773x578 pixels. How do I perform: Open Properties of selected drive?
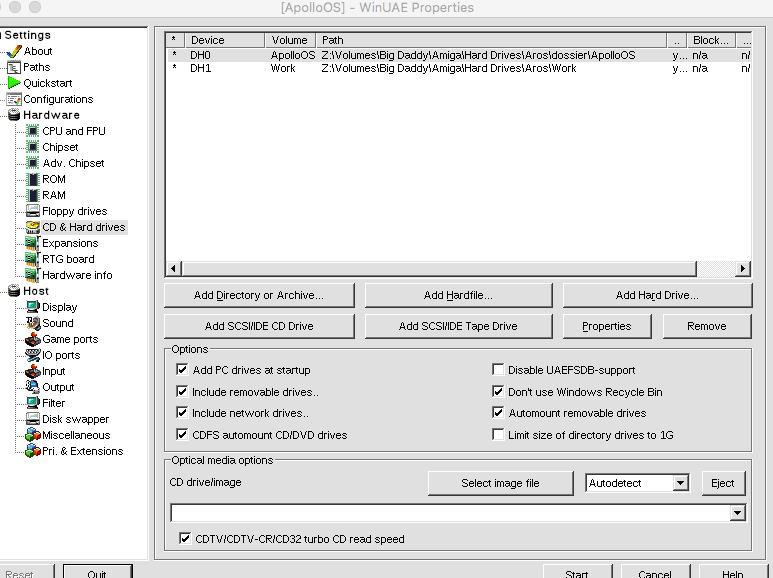pyautogui.click(x=607, y=326)
